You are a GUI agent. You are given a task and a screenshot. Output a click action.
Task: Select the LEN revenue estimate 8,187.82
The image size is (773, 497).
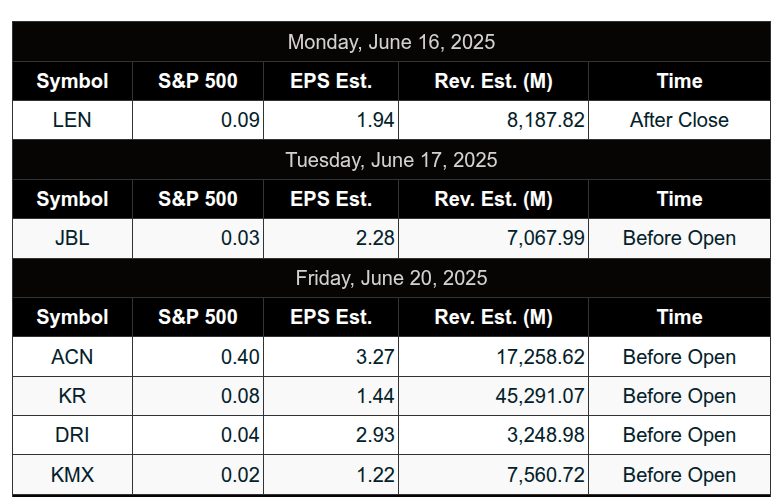click(x=545, y=120)
